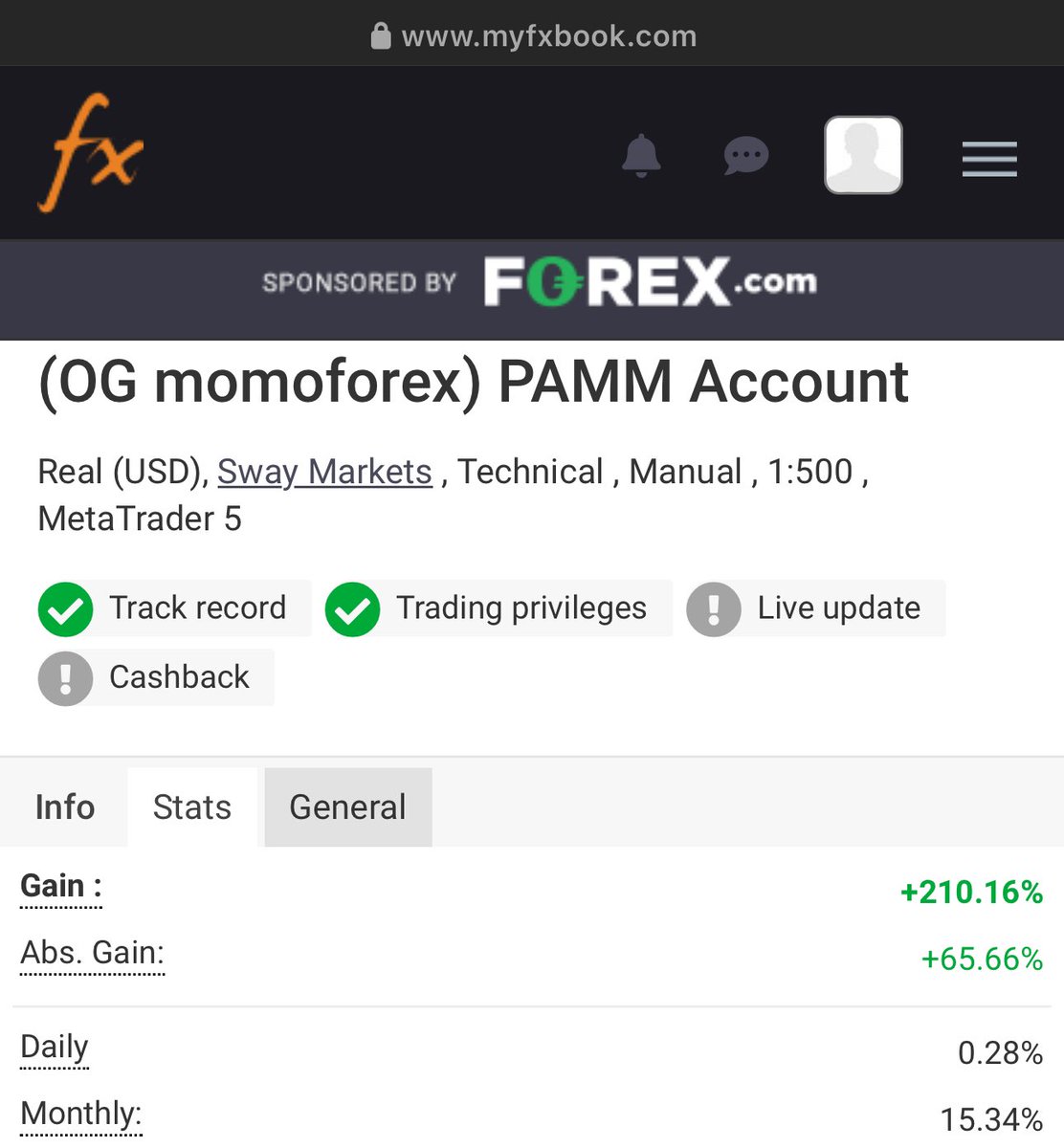The image size is (1064, 1148).
Task: Click the grey Live update warning icon
Action: pyautogui.click(x=714, y=609)
